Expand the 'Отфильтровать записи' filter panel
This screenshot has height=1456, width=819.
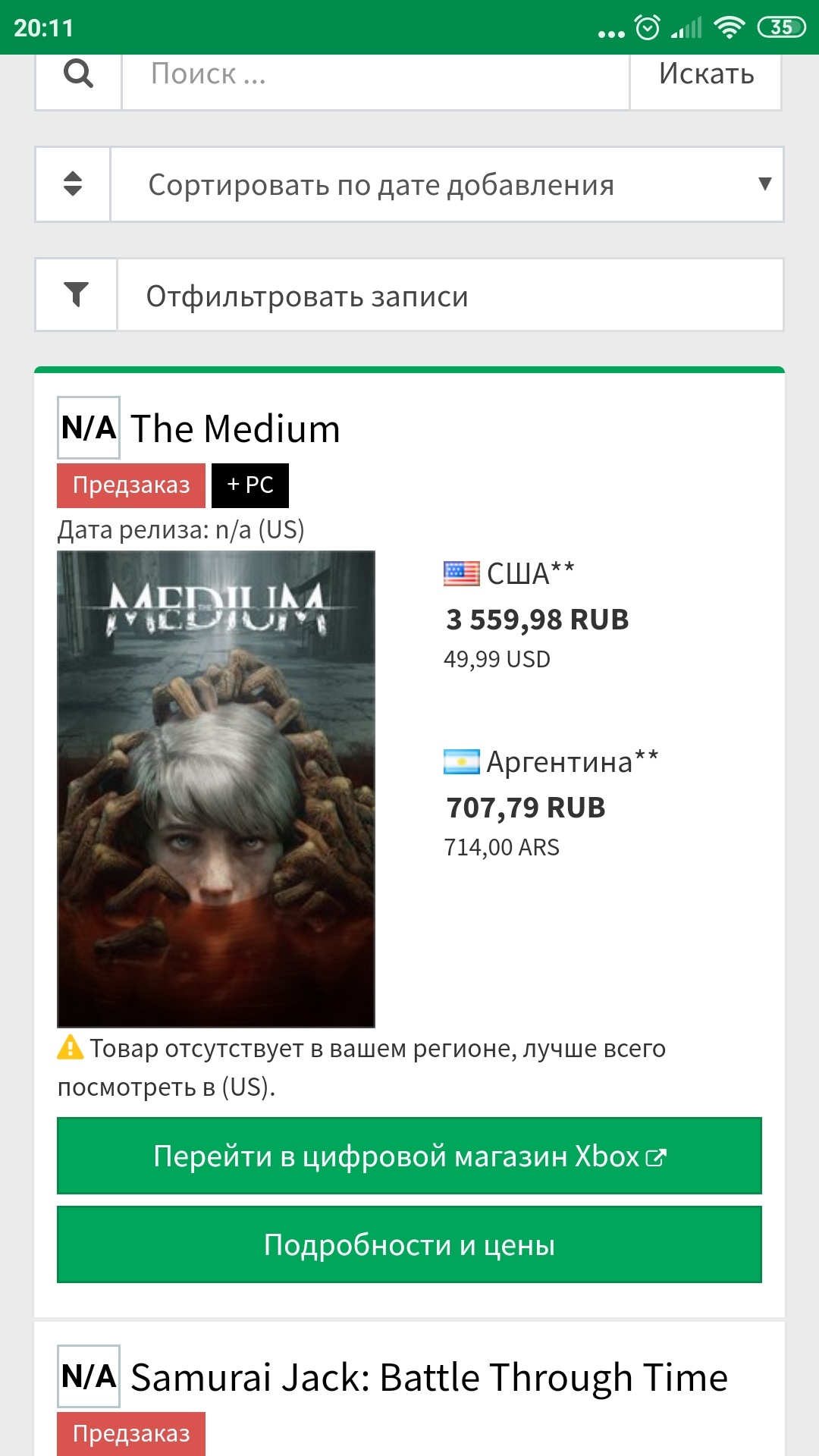coord(449,296)
